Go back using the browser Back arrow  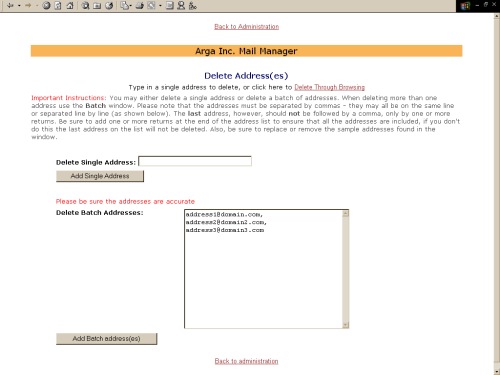[10, 5]
